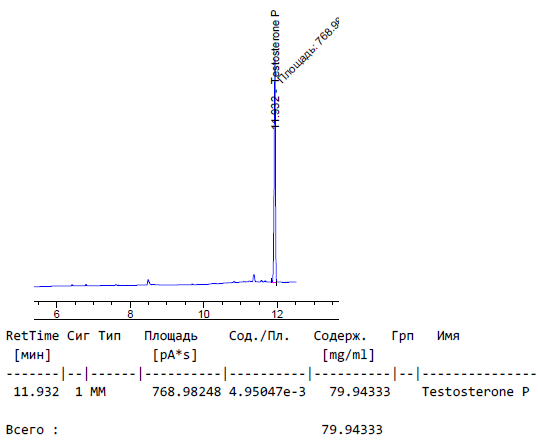Click the Testosterone P name in table
This screenshot has width=538, height=444.
pos(476,392)
